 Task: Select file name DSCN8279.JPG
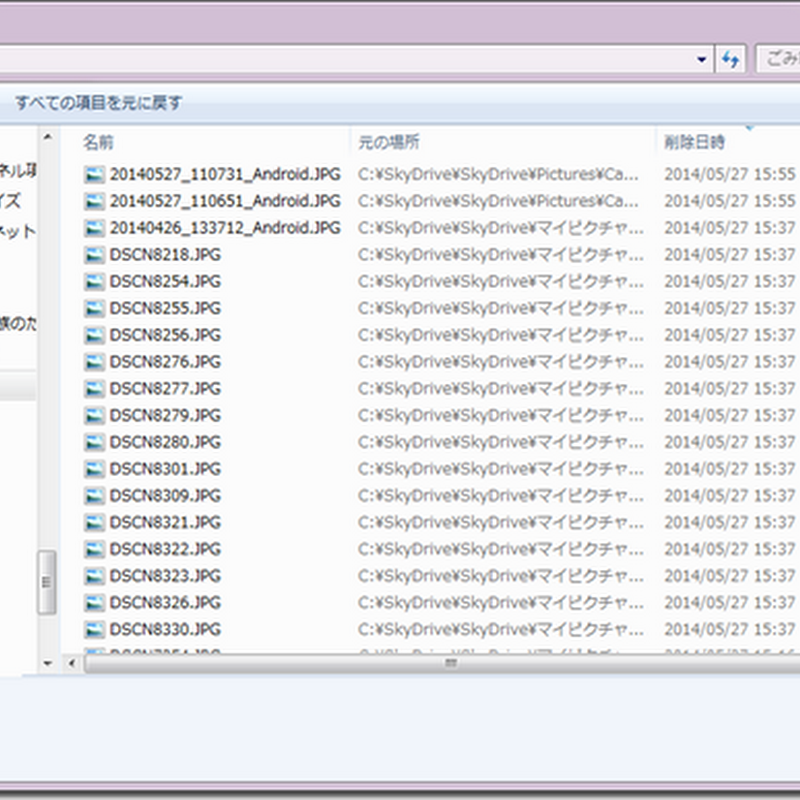coord(165,415)
